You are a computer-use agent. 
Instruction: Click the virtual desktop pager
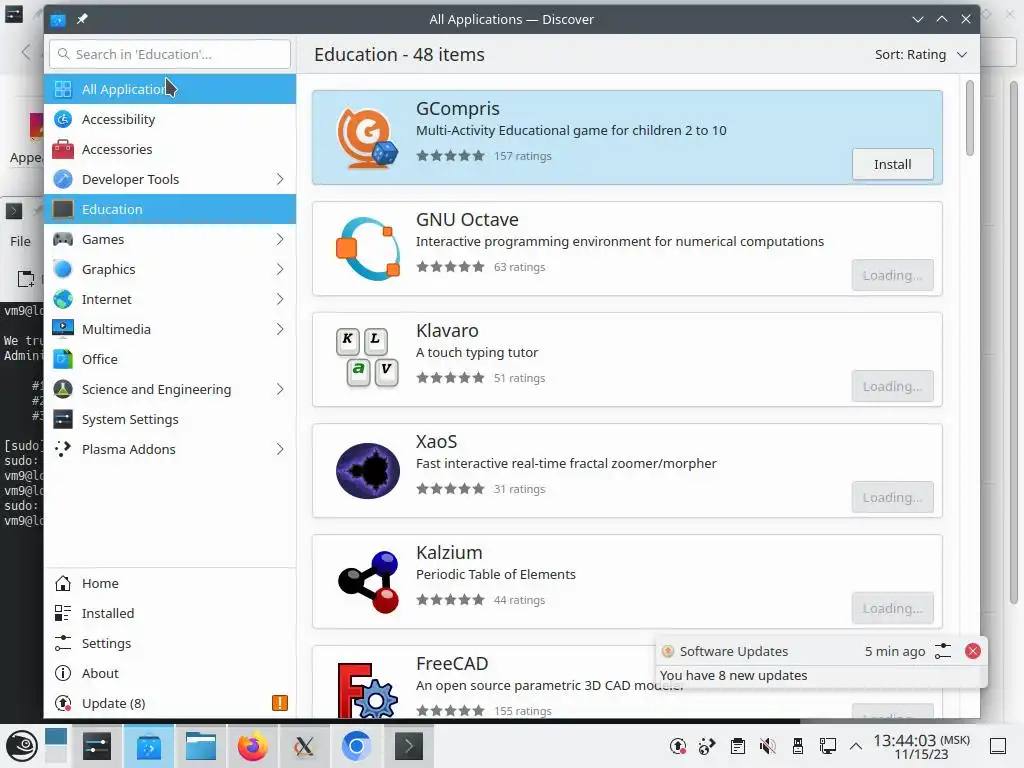coord(56,746)
